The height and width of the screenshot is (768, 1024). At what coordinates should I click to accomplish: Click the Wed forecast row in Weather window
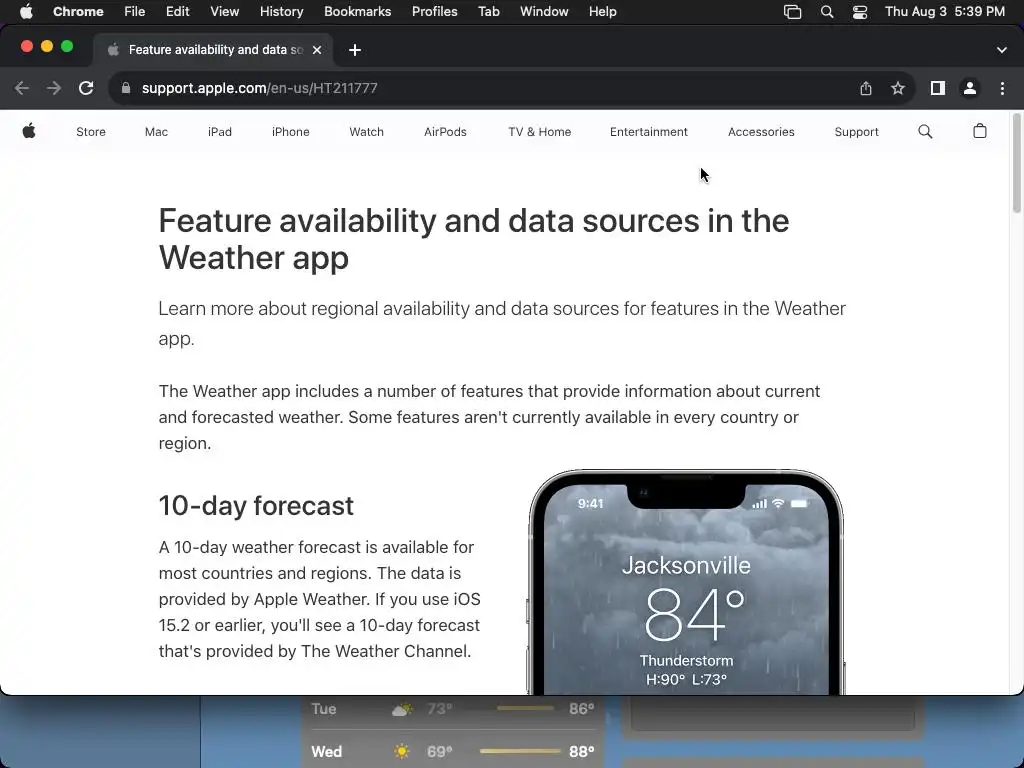[x=453, y=751]
